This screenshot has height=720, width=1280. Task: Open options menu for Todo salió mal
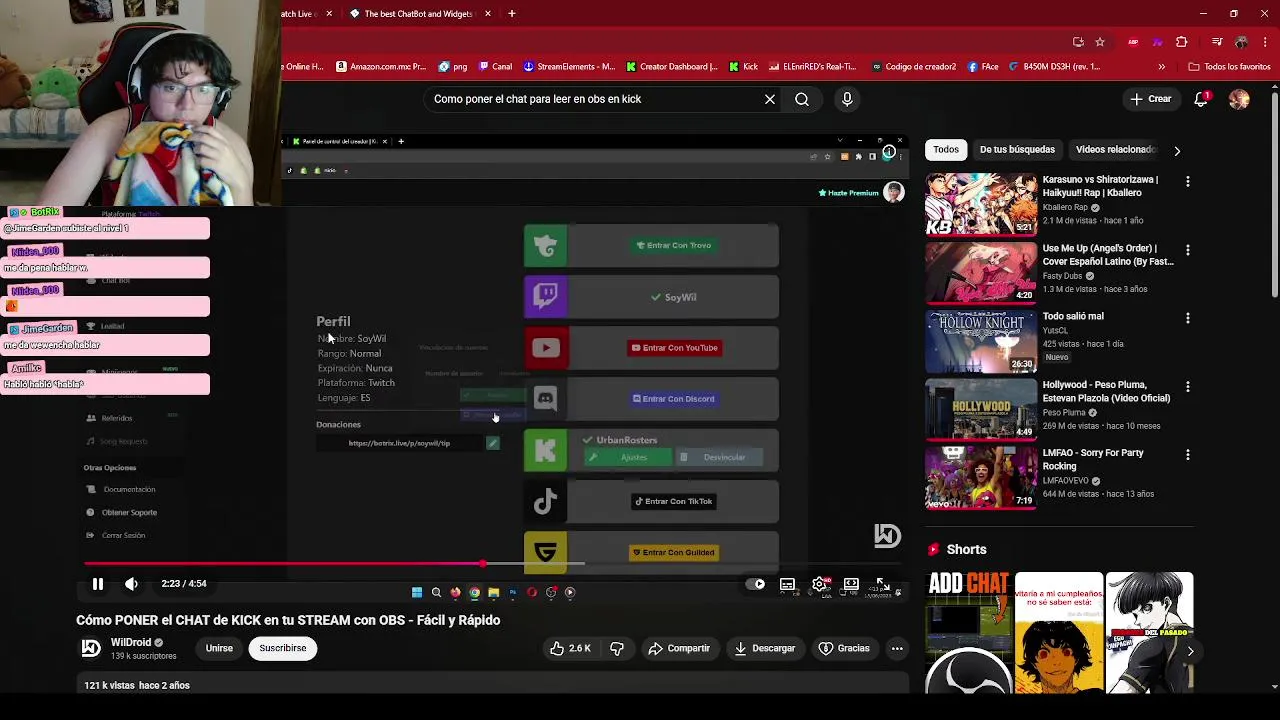[x=1187, y=318]
